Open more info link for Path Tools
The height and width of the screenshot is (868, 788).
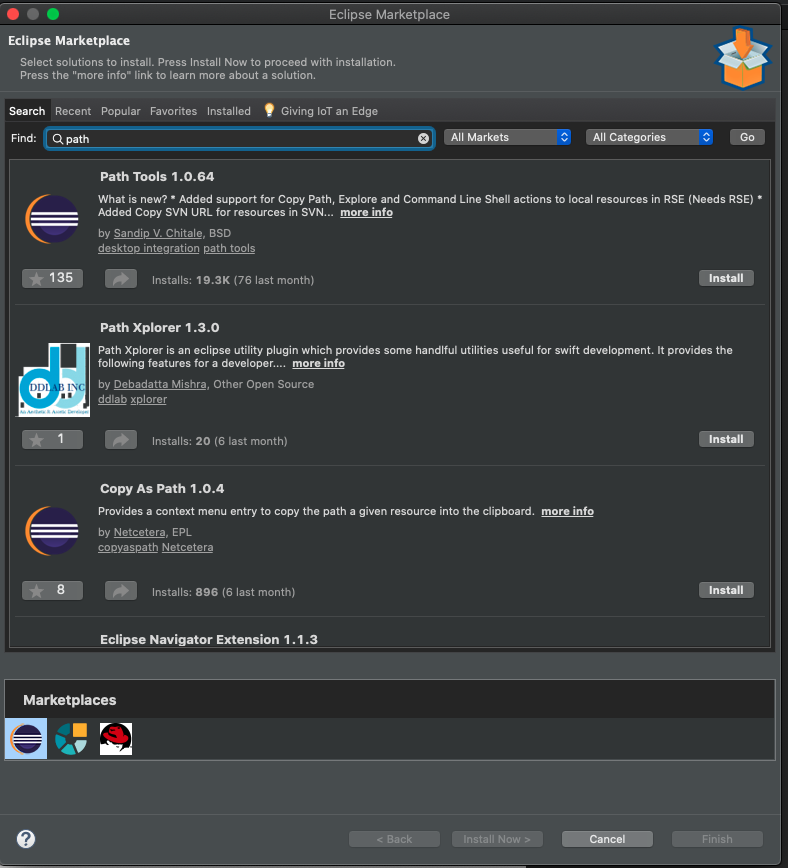point(366,213)
